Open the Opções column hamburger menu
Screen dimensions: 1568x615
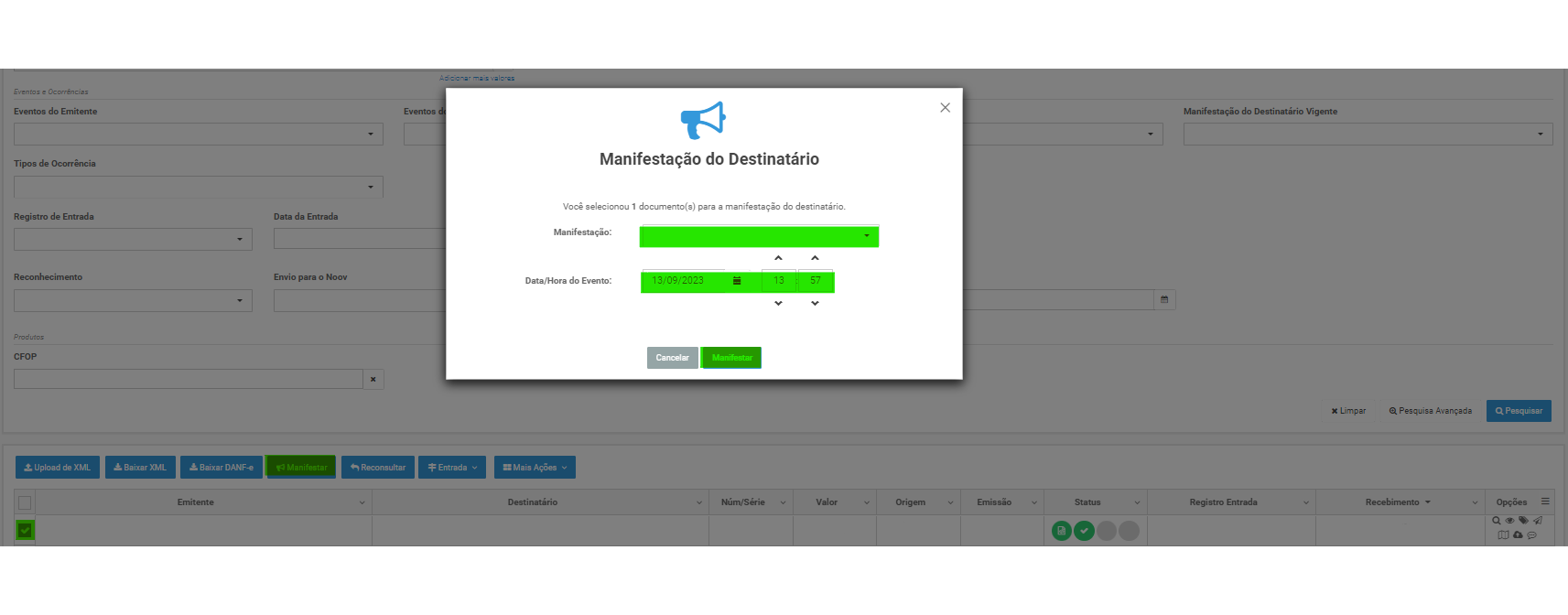tap(1545, 502)
